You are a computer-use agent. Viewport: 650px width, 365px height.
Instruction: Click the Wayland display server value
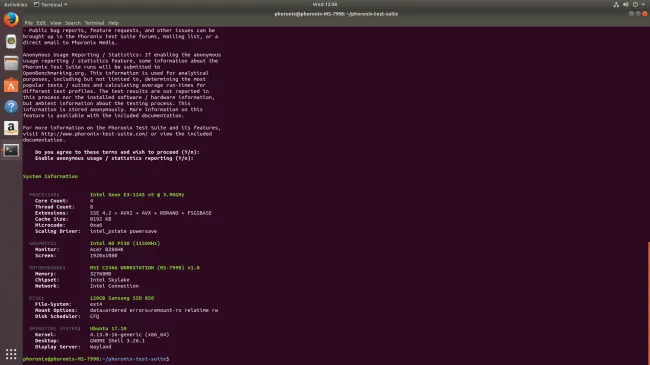[x=100, y=346]
